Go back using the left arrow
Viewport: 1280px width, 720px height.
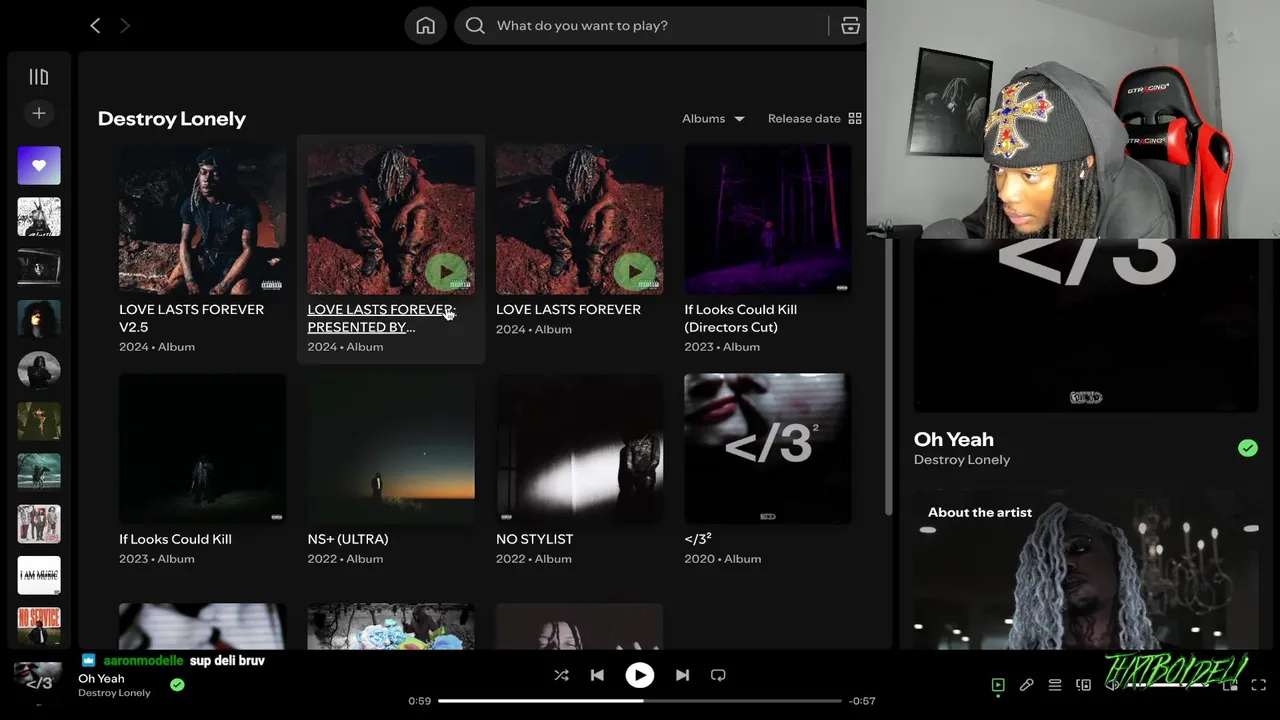(x=95, y=26)
